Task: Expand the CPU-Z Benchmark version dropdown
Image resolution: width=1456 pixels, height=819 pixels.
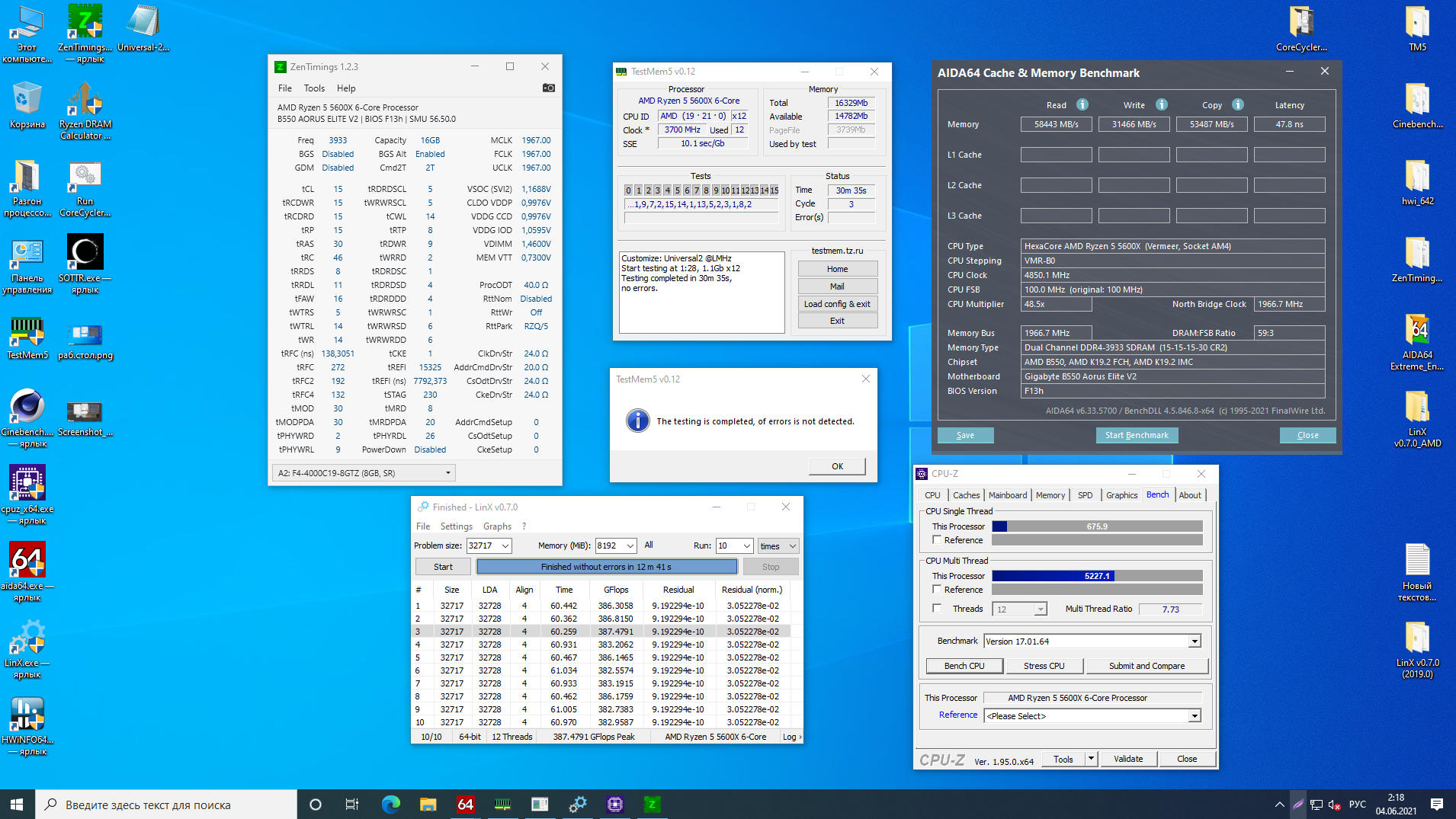Action: (1194, 641)
